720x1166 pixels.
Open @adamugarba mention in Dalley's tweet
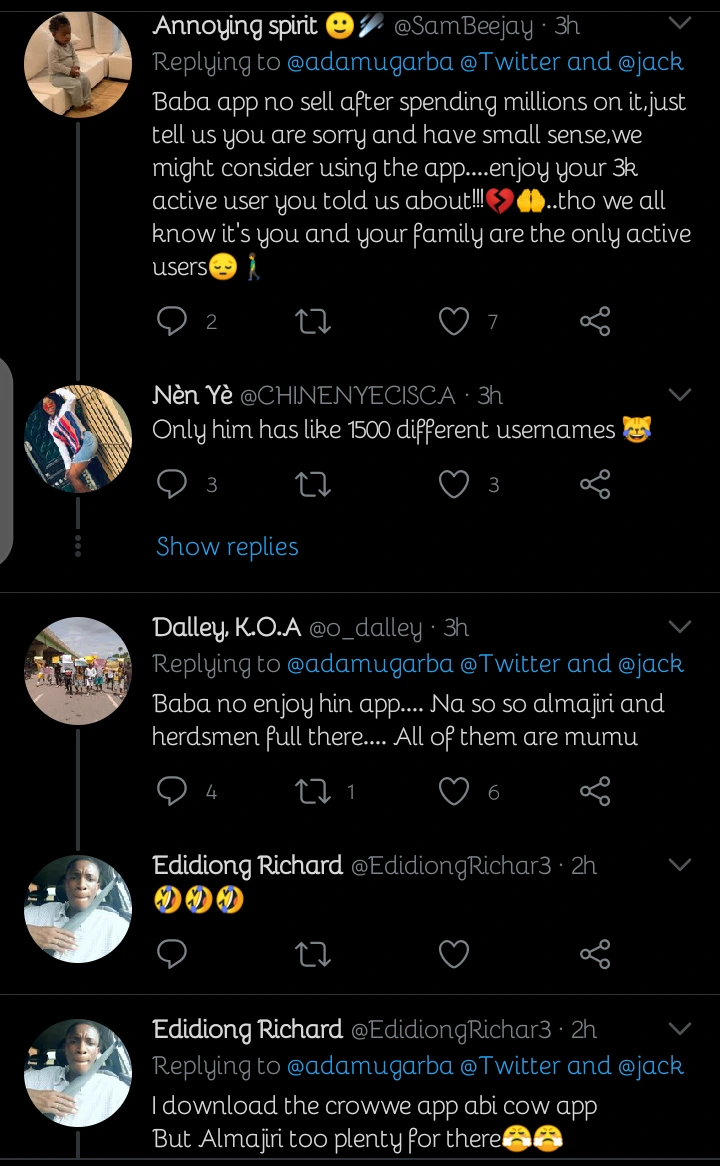370,664
